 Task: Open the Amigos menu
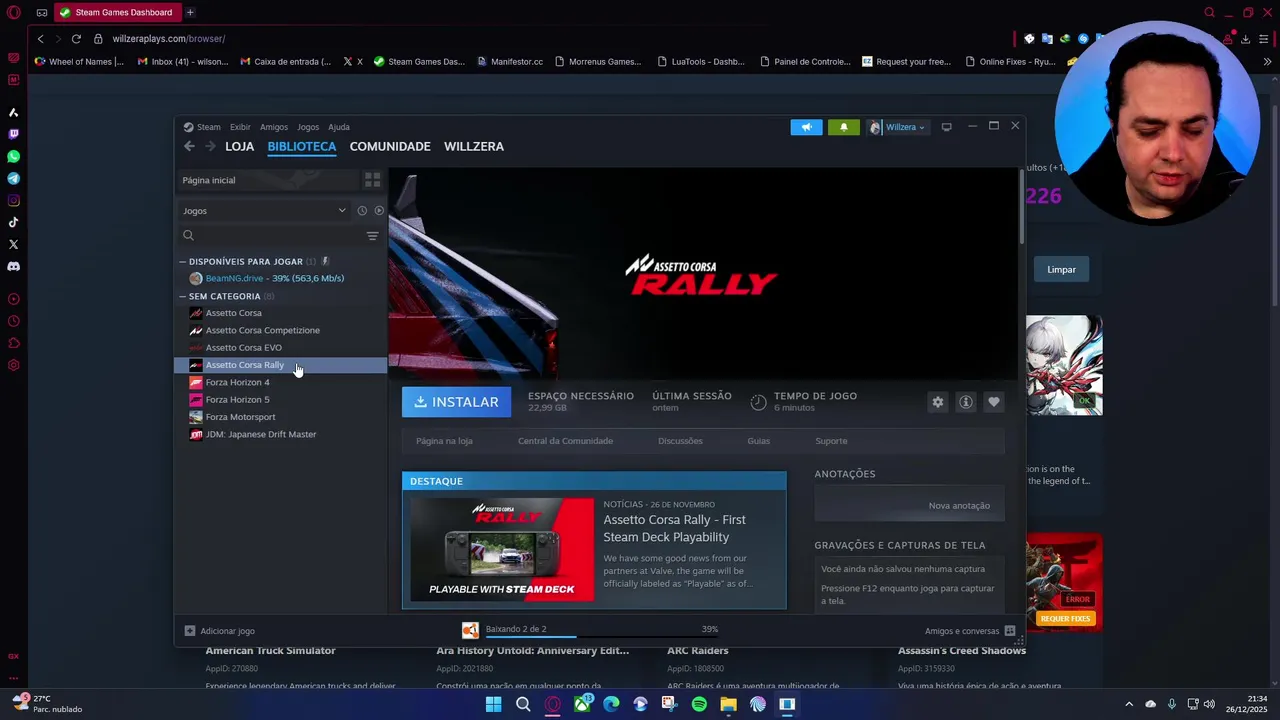click(x=274, y=127)
